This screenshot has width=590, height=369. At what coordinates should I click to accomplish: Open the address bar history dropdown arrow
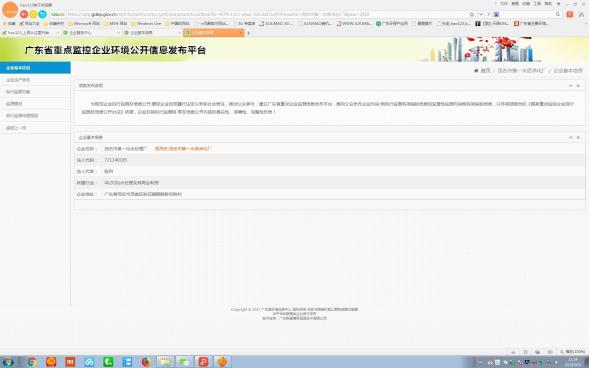point(481,14)
